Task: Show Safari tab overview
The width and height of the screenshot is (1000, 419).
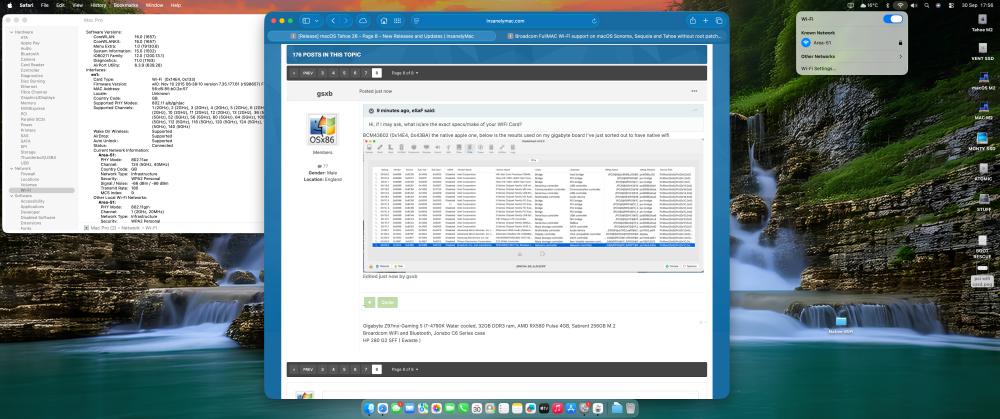Action: tap(719, 20)
